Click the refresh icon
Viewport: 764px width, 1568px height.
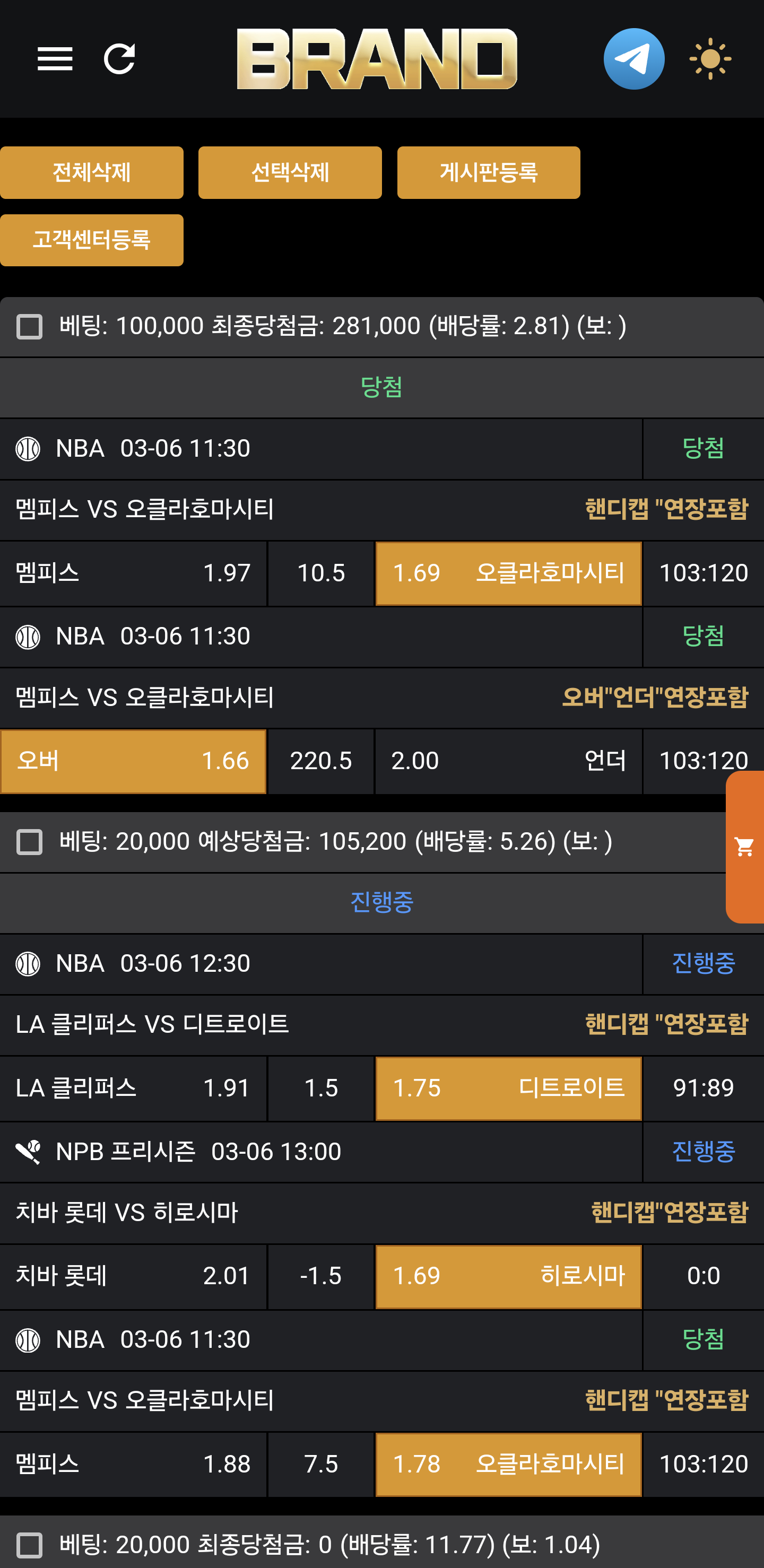[119, 59]
